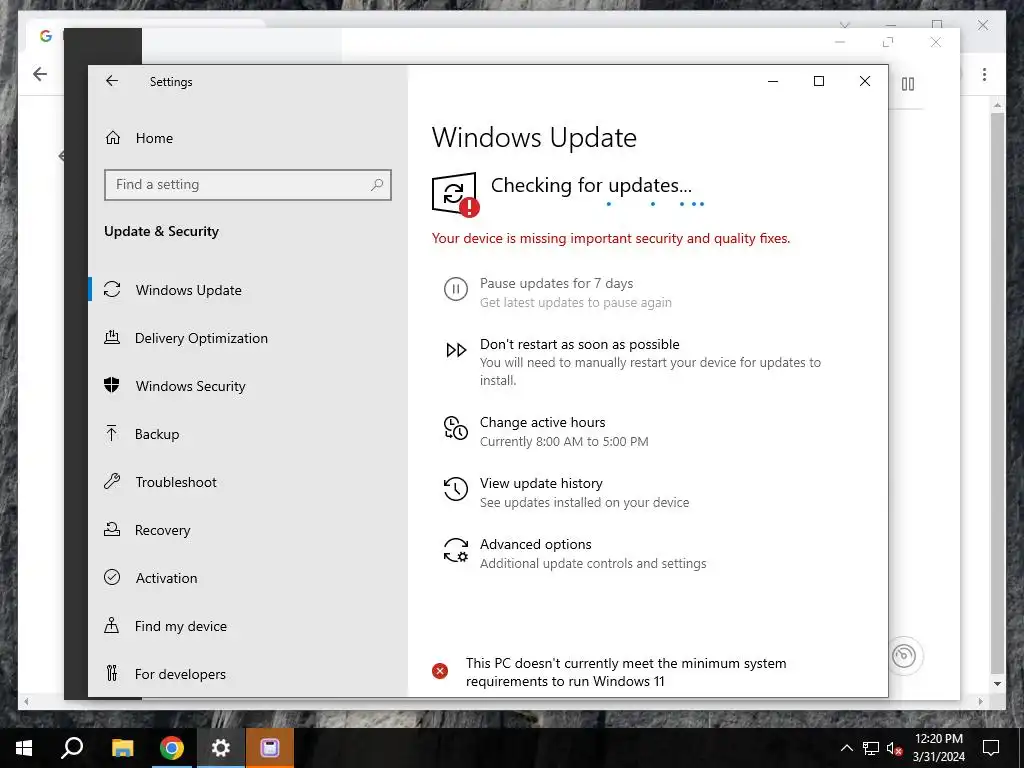Click the Windows 11 minimum requirements message

point(626,672)
